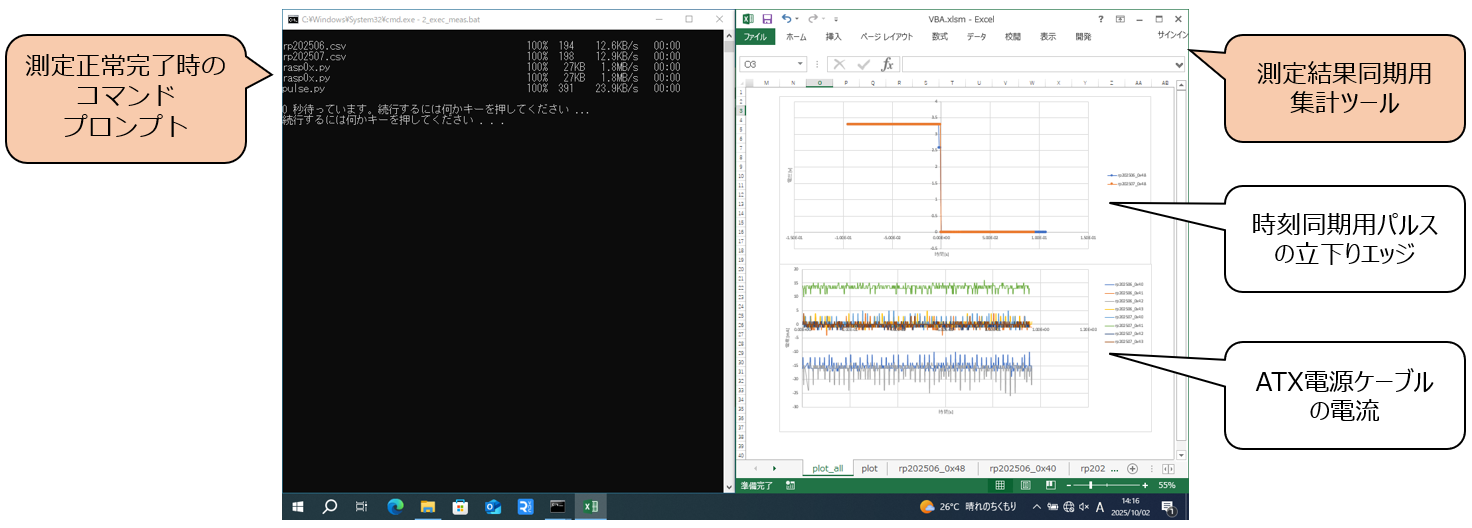Switch to Page Break Preview view
The height and width of the screenshot is (528, 1472).
(x=1050, y=485)
